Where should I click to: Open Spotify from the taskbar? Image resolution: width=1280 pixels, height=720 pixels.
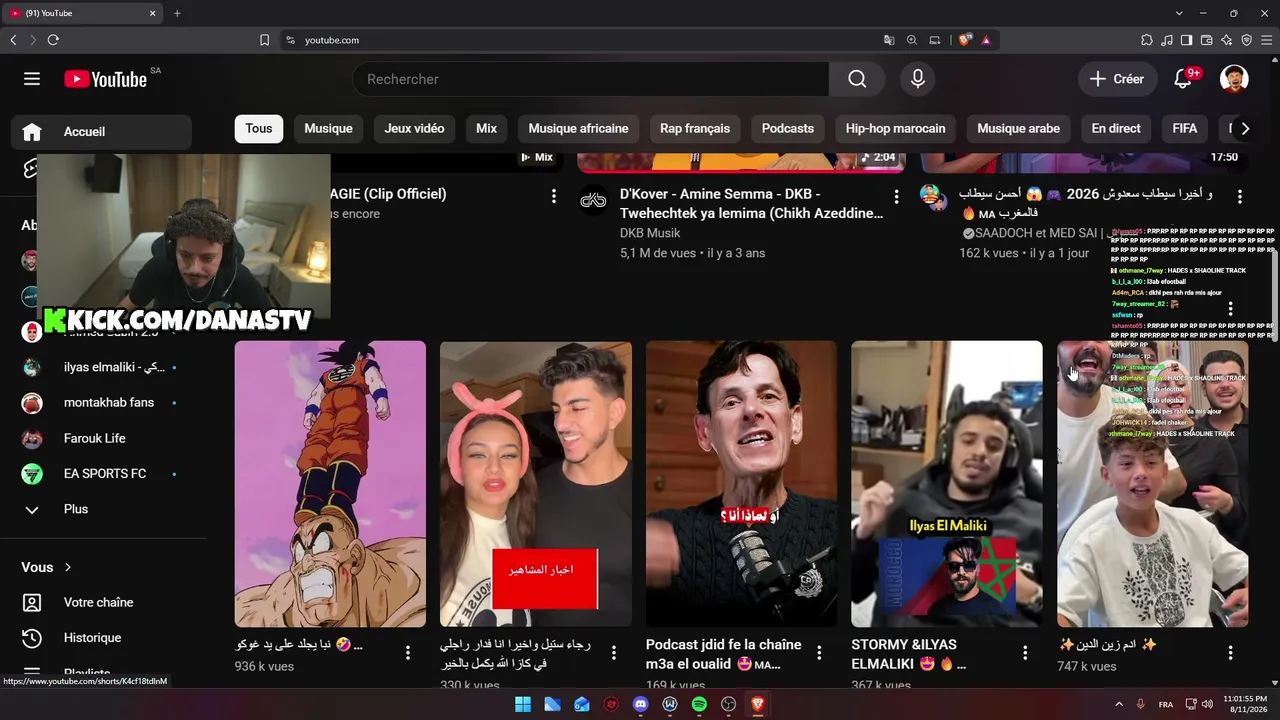699,704
